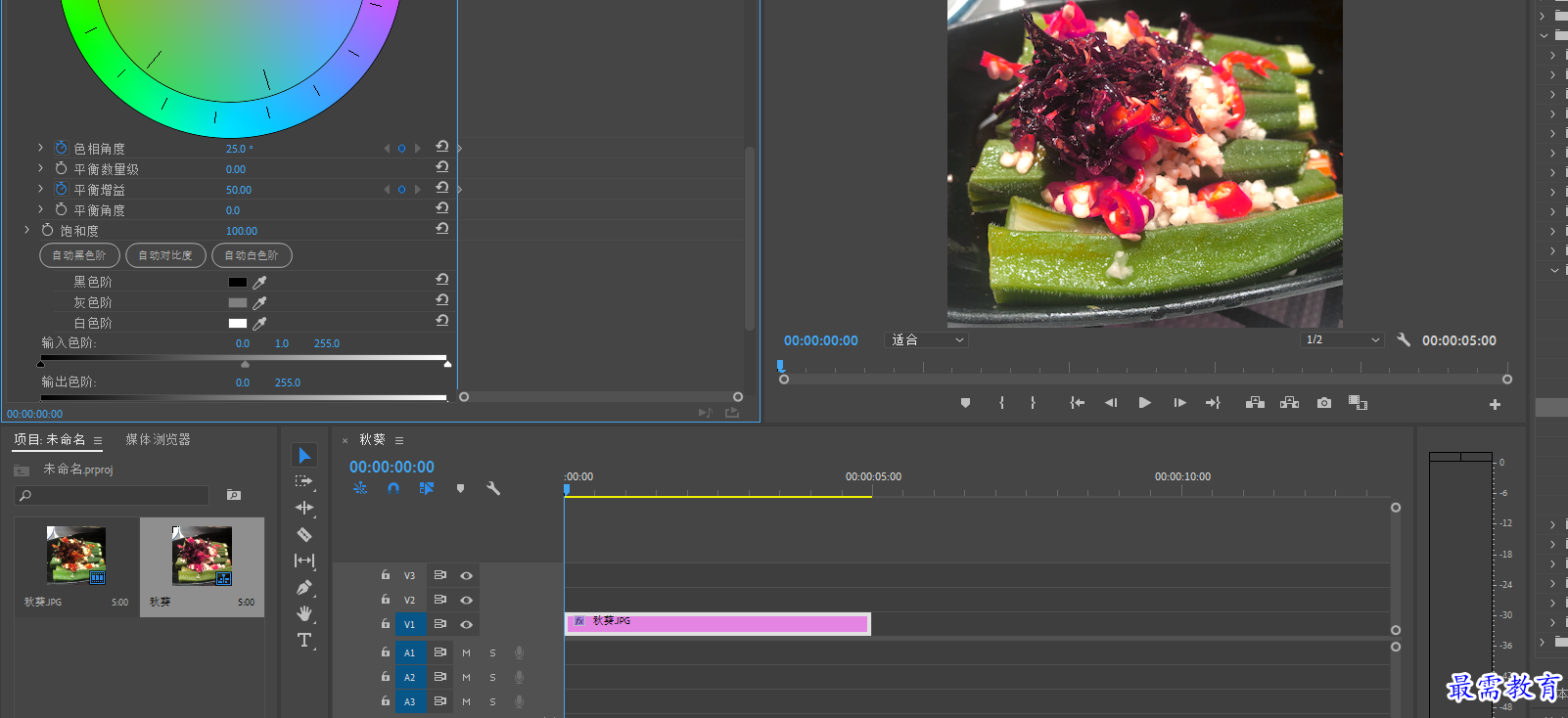Viewport: 1568px width, 718px height.
Task: Toggle the 色相角度 animation stopwatch
Action: click(61, 148)
